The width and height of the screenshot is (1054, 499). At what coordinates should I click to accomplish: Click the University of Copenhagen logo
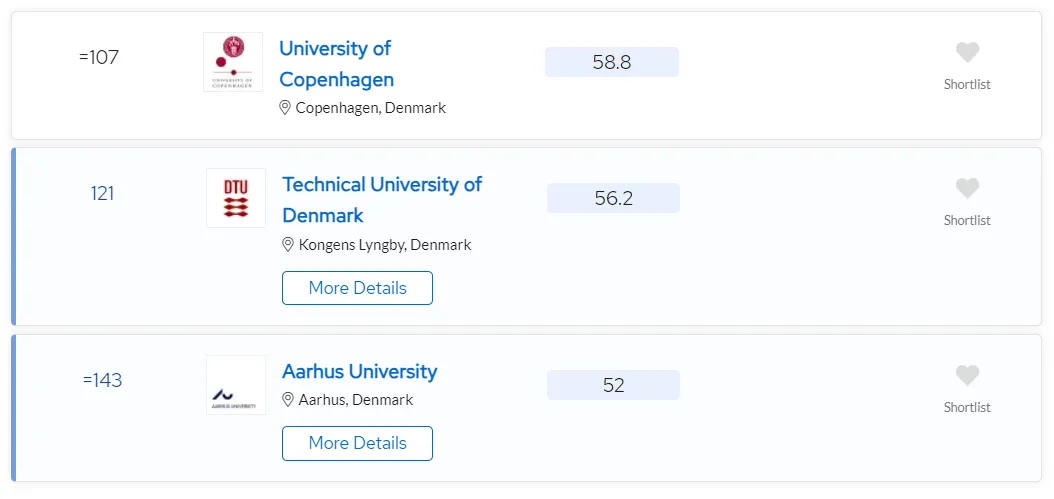point(233,62)
